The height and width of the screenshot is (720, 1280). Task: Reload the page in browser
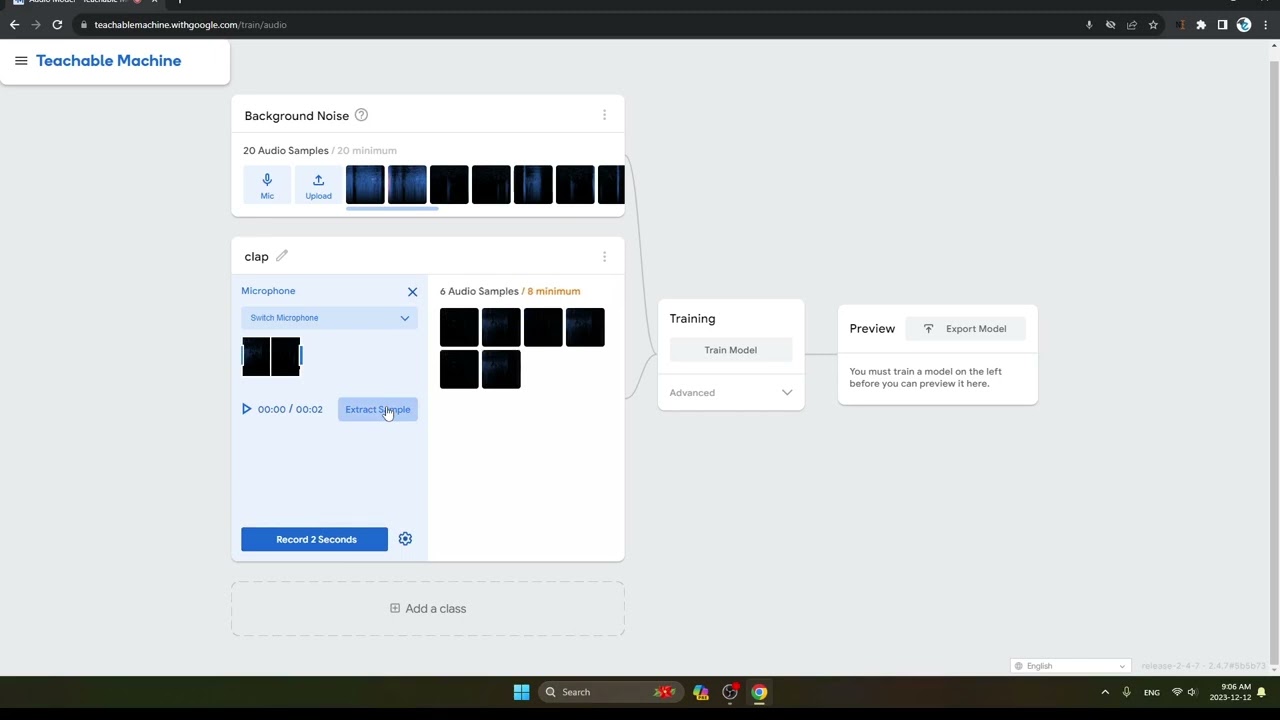(57, 25)
